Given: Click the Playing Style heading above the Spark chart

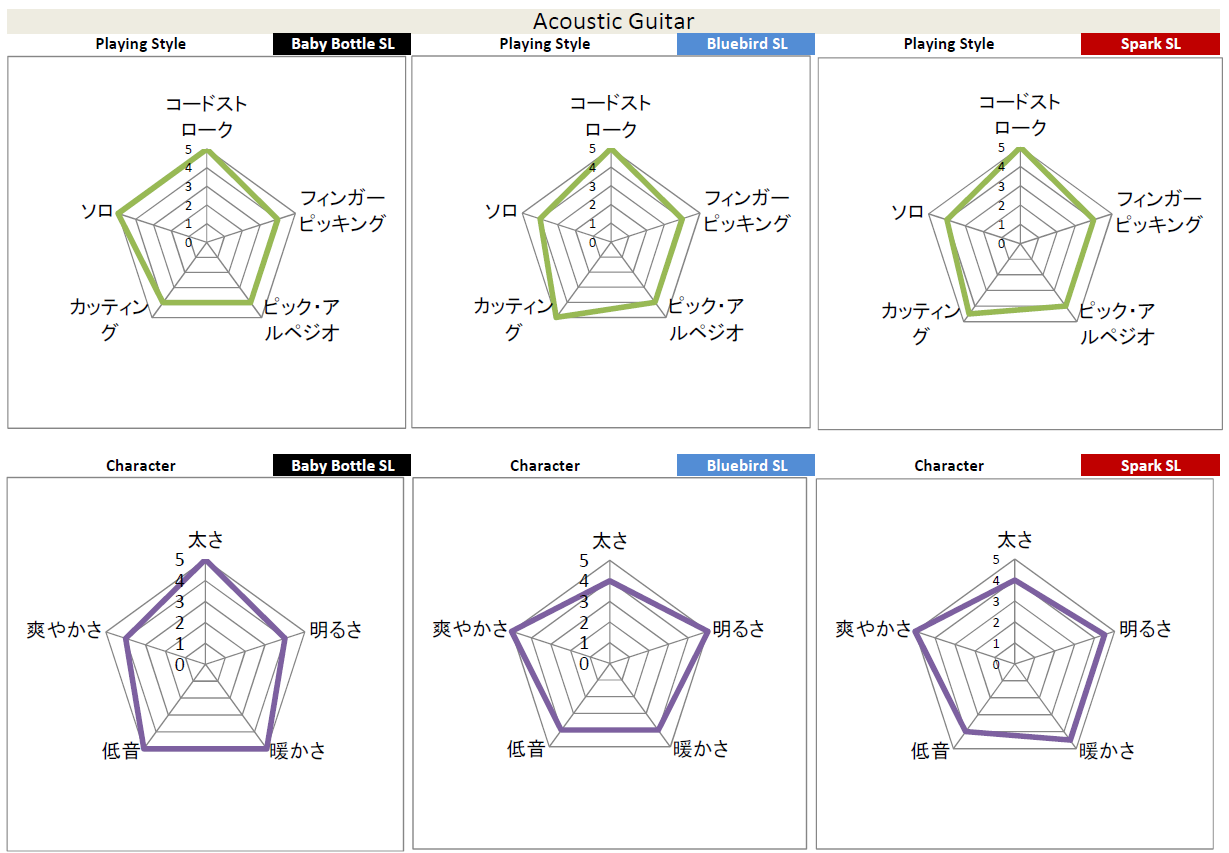Looking at the screenshot, I should pos(949,44).
